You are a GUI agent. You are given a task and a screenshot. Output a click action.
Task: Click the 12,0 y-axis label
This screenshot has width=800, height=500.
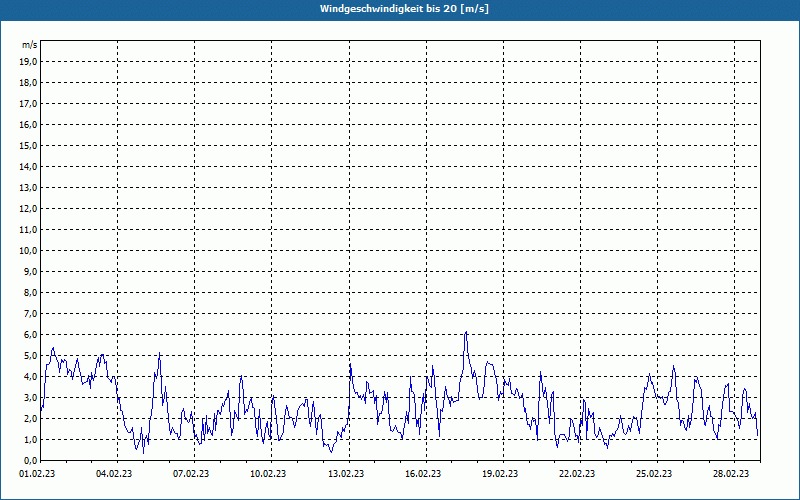click(x=28, y=208)
